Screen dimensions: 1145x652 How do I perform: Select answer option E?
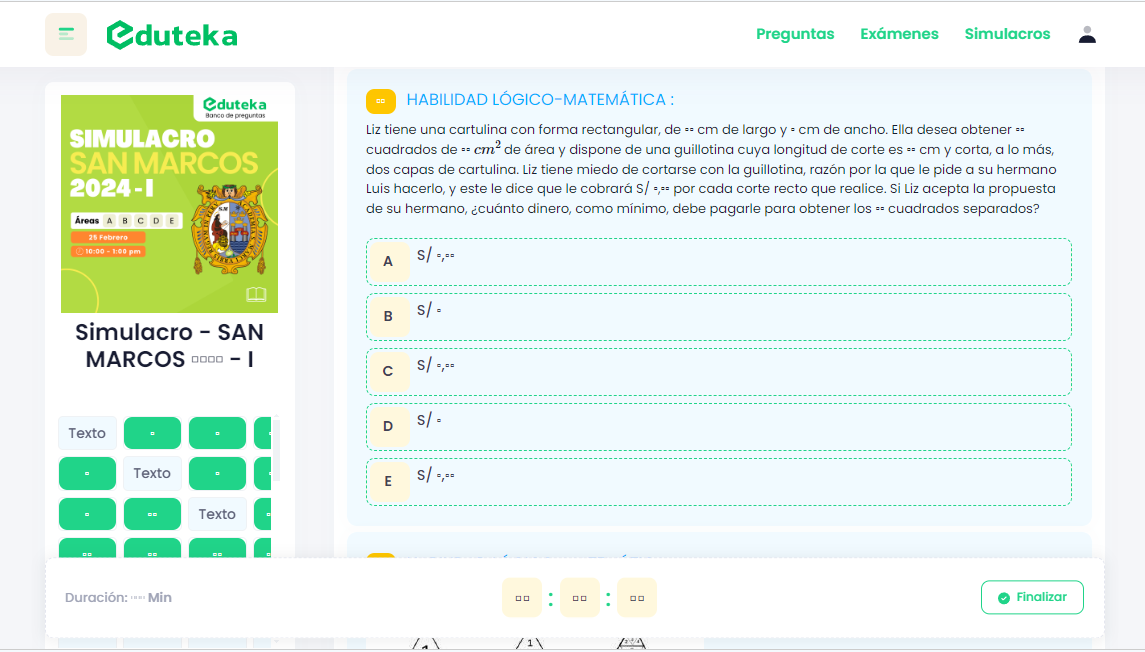tap(719, 482)
